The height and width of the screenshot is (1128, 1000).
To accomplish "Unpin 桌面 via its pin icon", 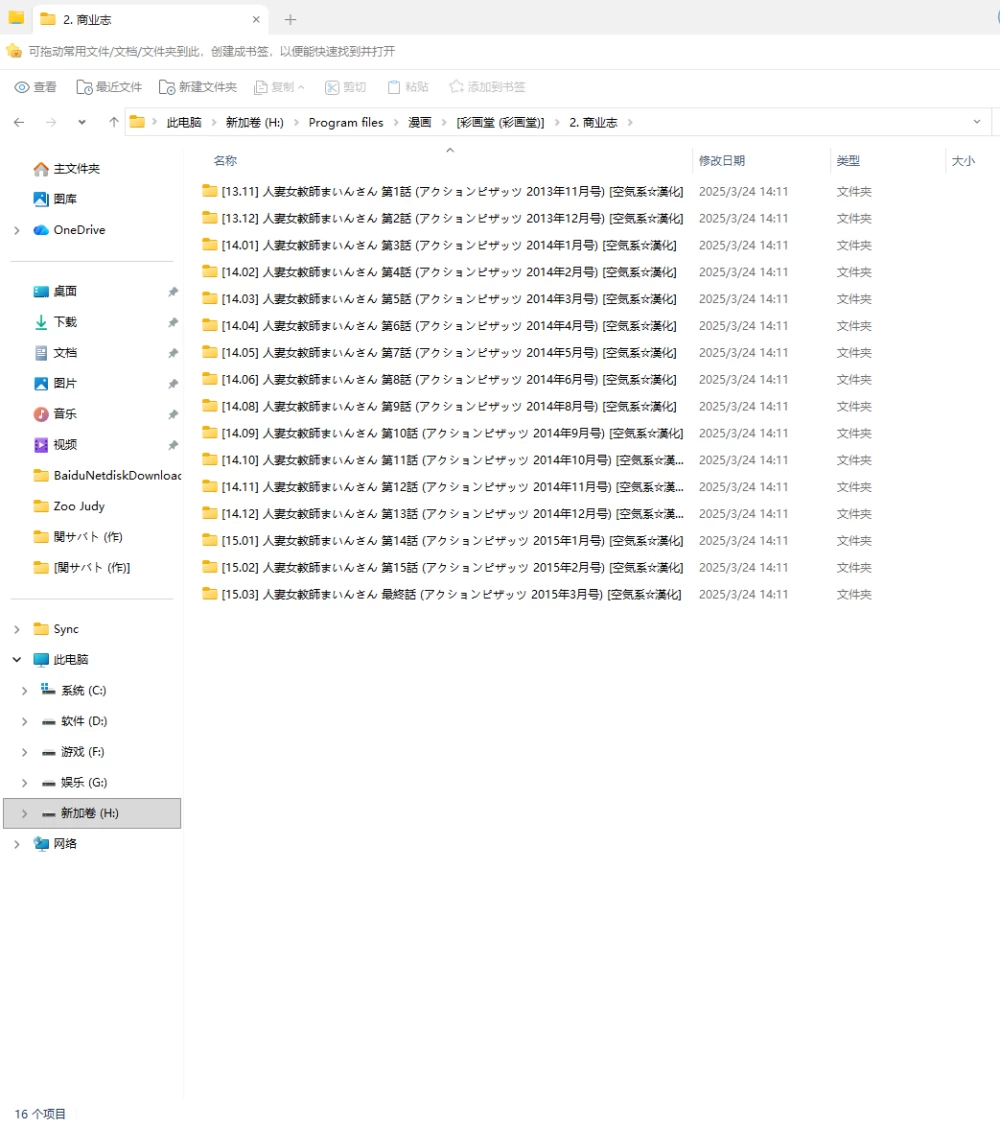I will 173,291.
